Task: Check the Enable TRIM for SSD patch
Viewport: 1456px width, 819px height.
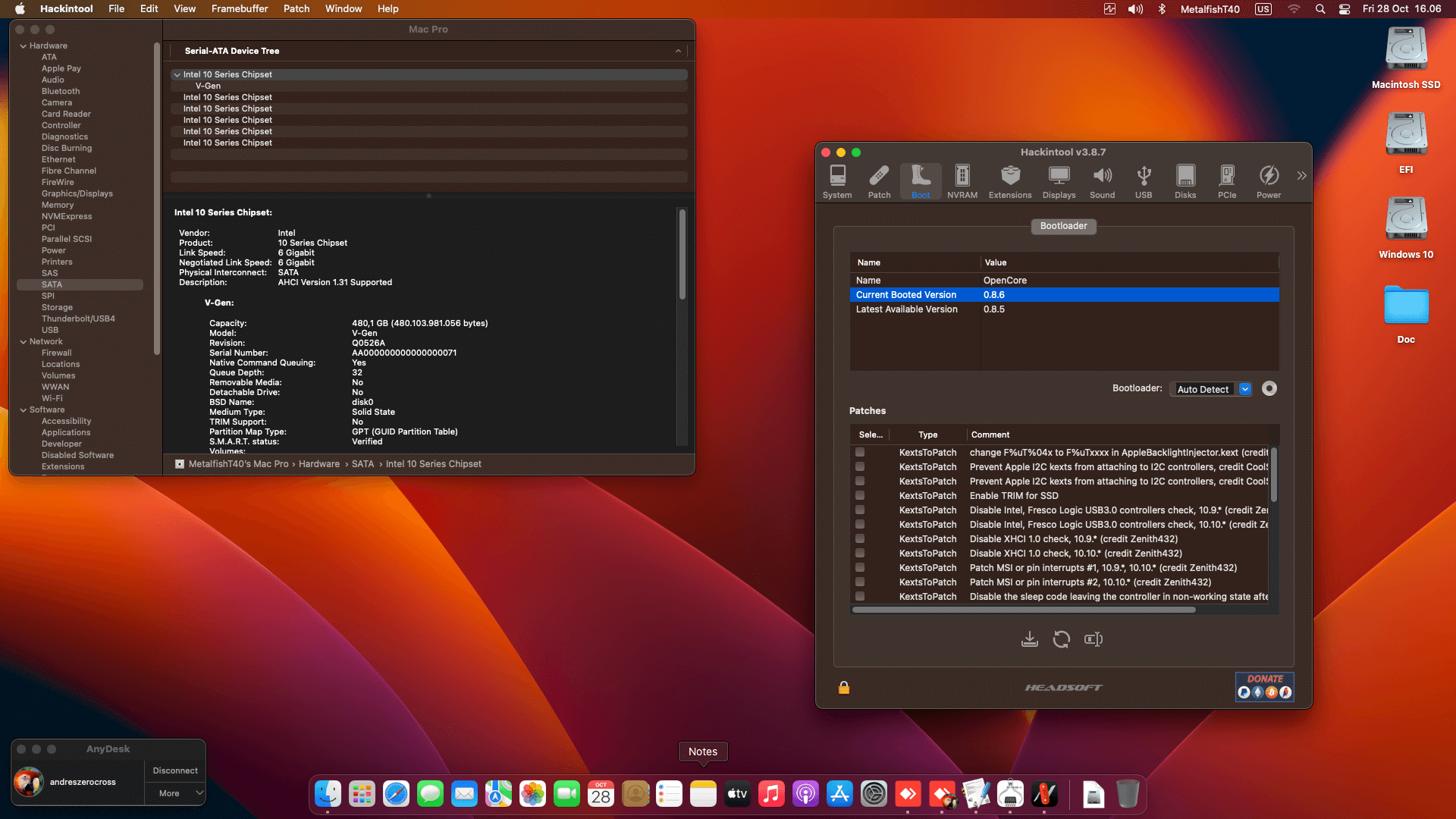Action: coord(860,495)
